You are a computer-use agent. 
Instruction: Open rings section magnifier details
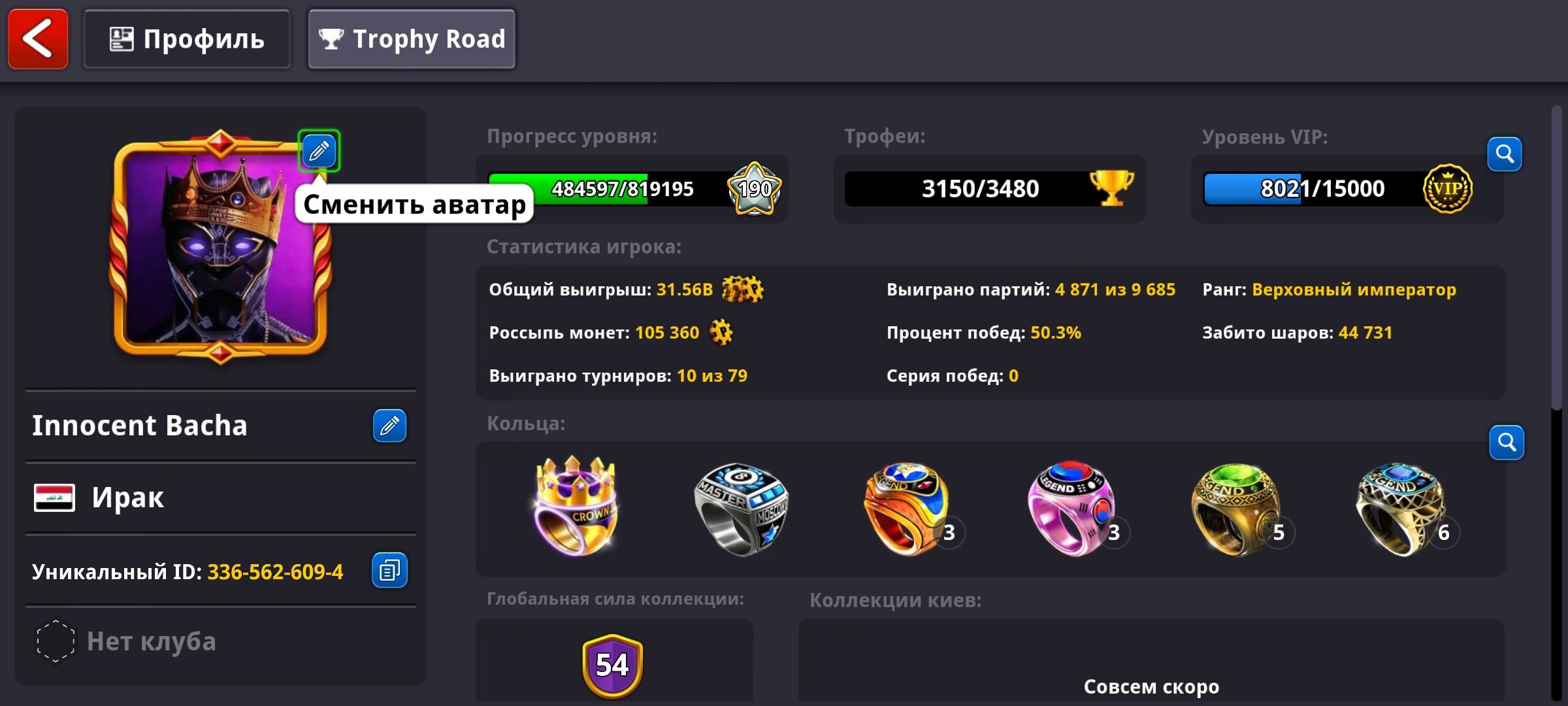click(1507, 443)
